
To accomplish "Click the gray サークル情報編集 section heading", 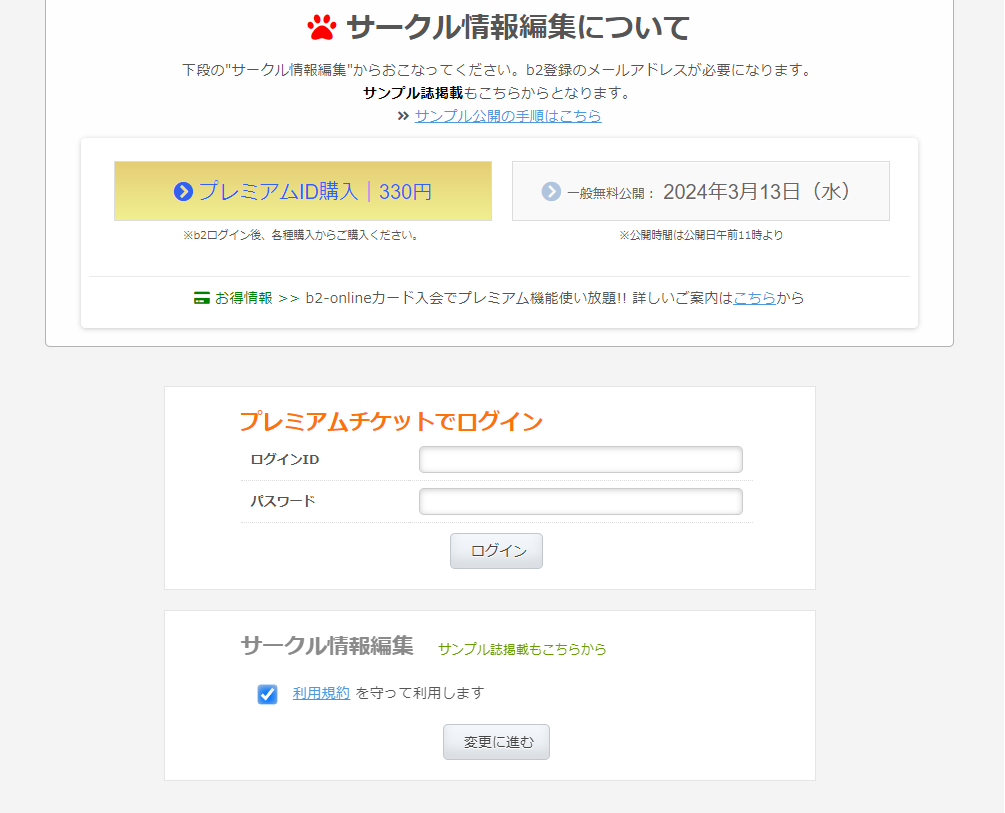I will [x=327, y=646].
